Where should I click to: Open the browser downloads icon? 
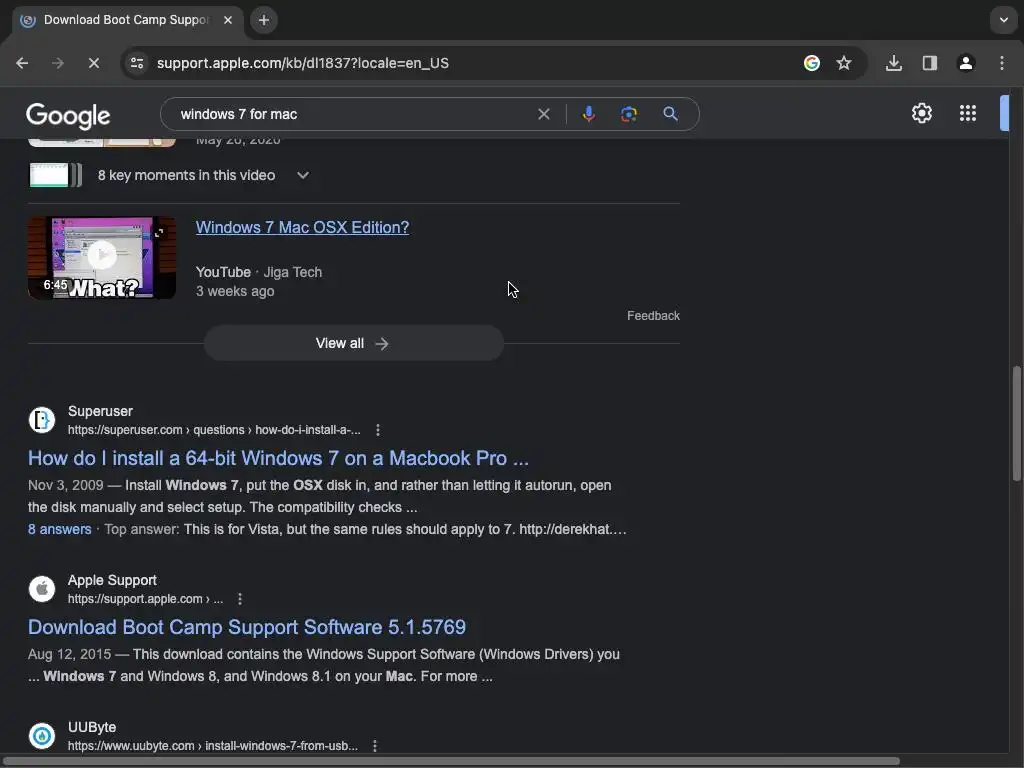[x=894, y=63]
